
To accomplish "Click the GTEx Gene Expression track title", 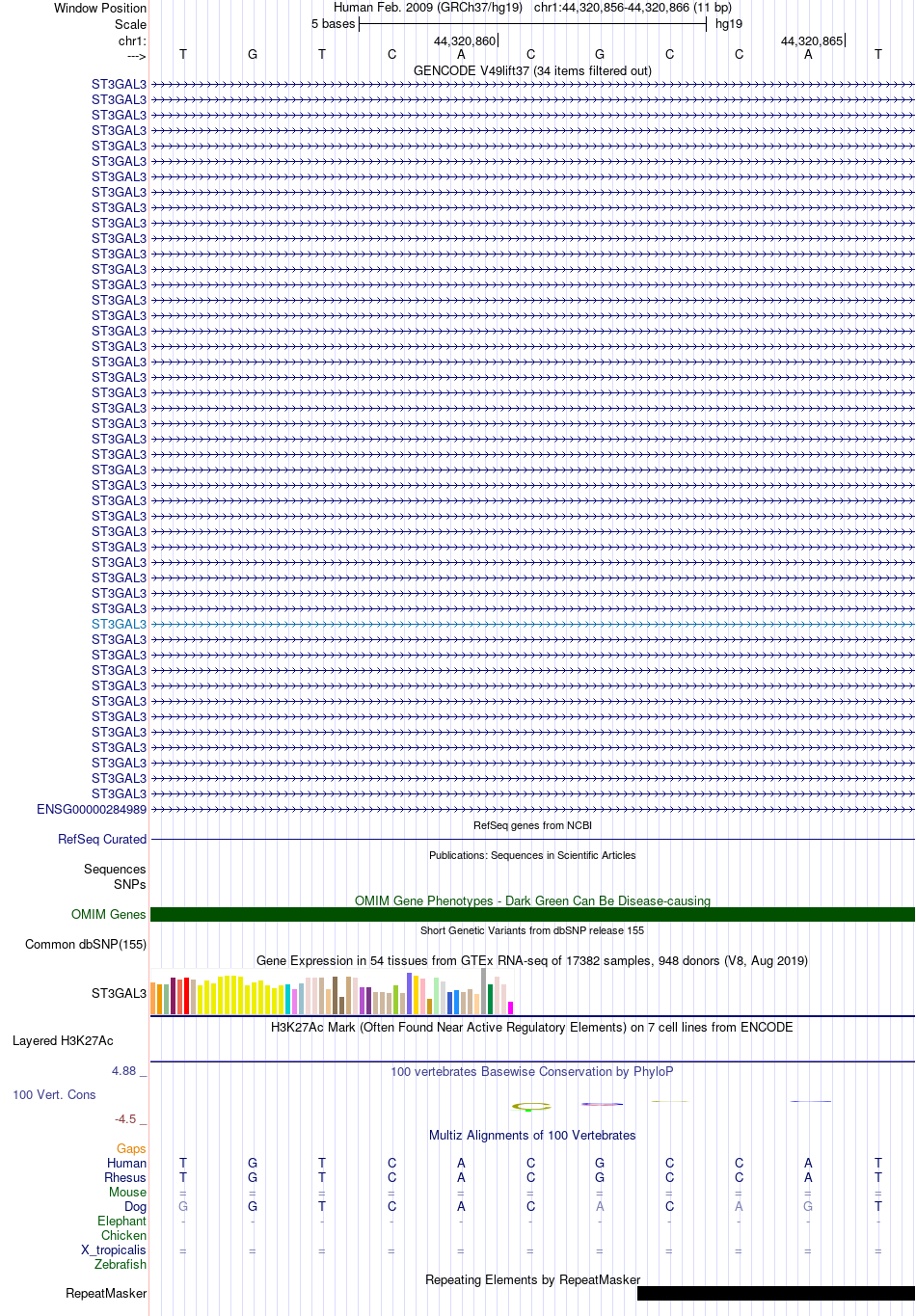I will [532, 960].
